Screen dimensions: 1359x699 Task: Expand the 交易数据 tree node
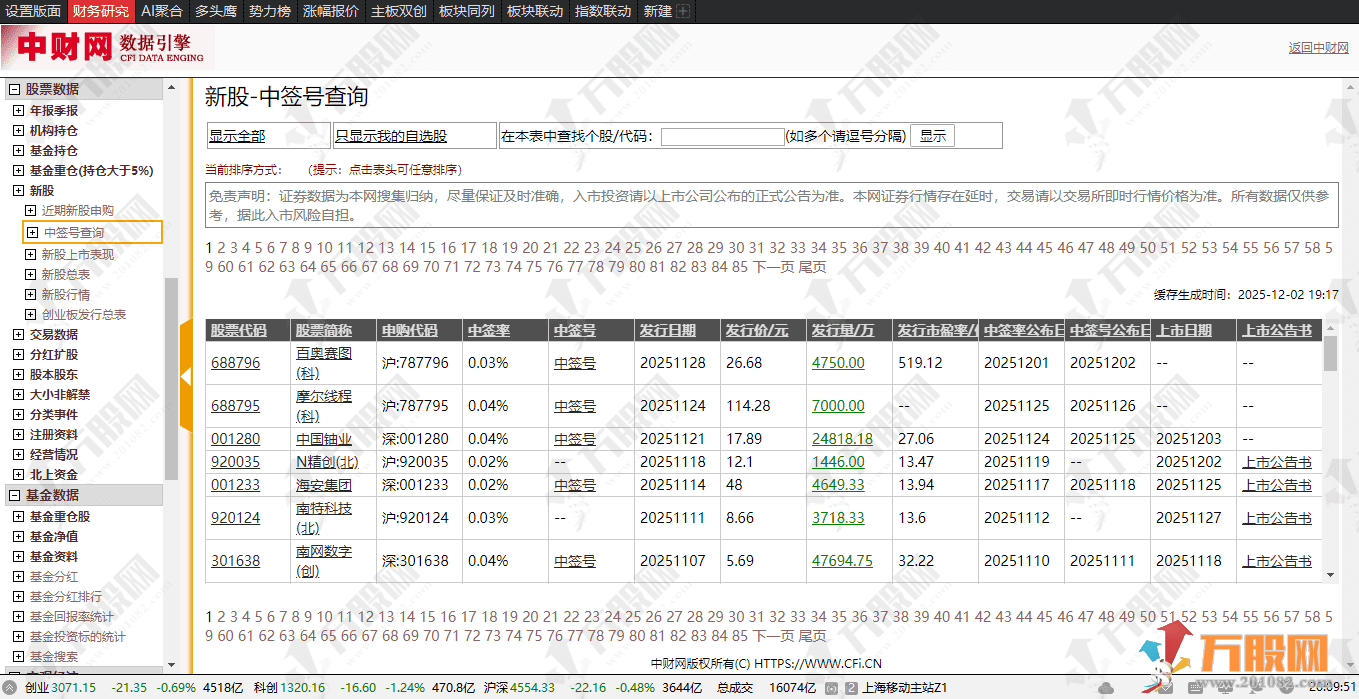pyautogui.click(x=18, y=335)
